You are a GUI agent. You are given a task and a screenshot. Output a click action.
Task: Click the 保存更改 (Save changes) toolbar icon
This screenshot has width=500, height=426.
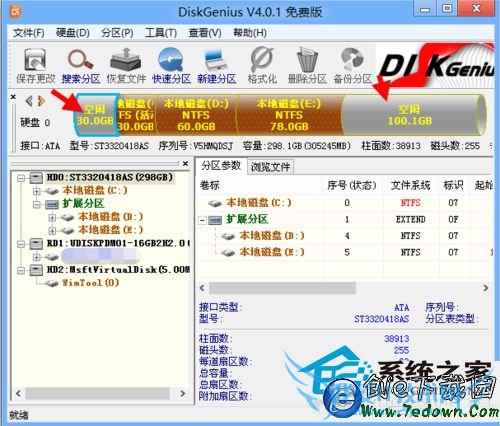pos(35,66)
